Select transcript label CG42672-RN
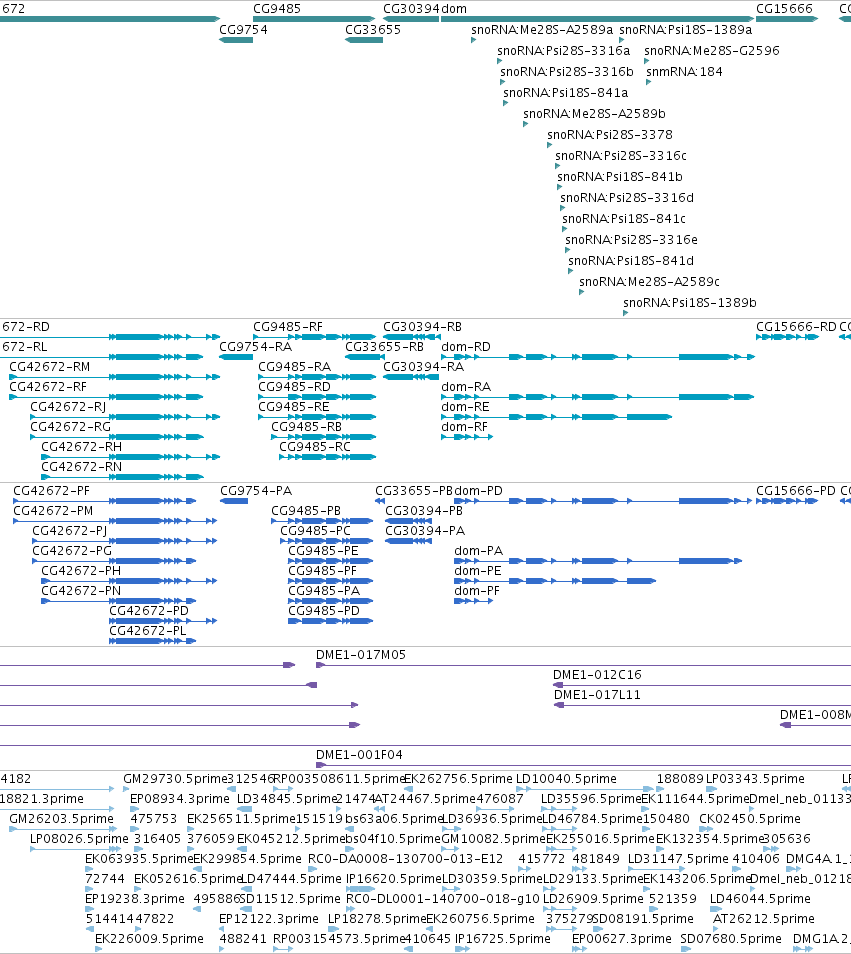Viewport: 851px width, 954px height. click(x=82, y=467)
